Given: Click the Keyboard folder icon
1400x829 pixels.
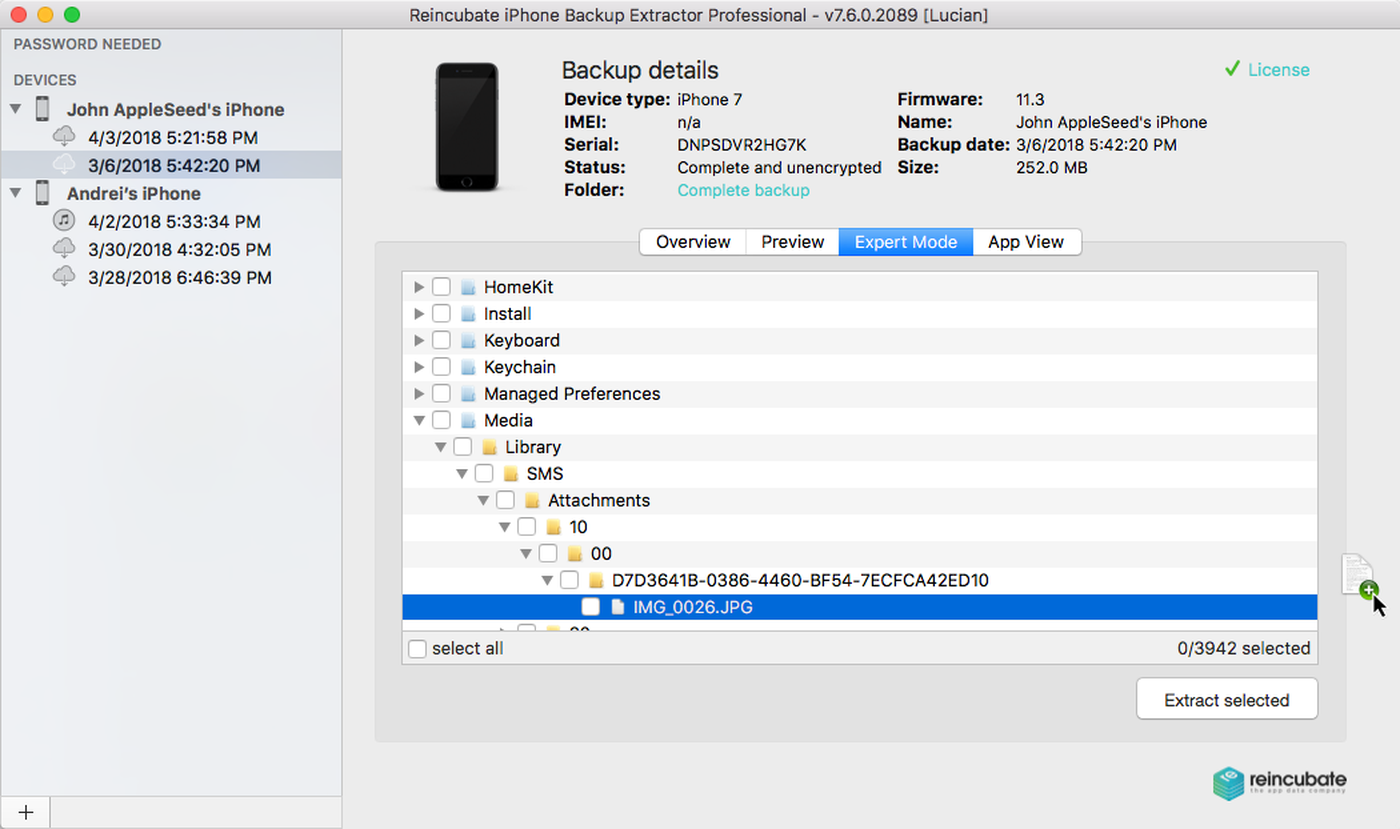Looking at the screenshot, I should (467, 340).
